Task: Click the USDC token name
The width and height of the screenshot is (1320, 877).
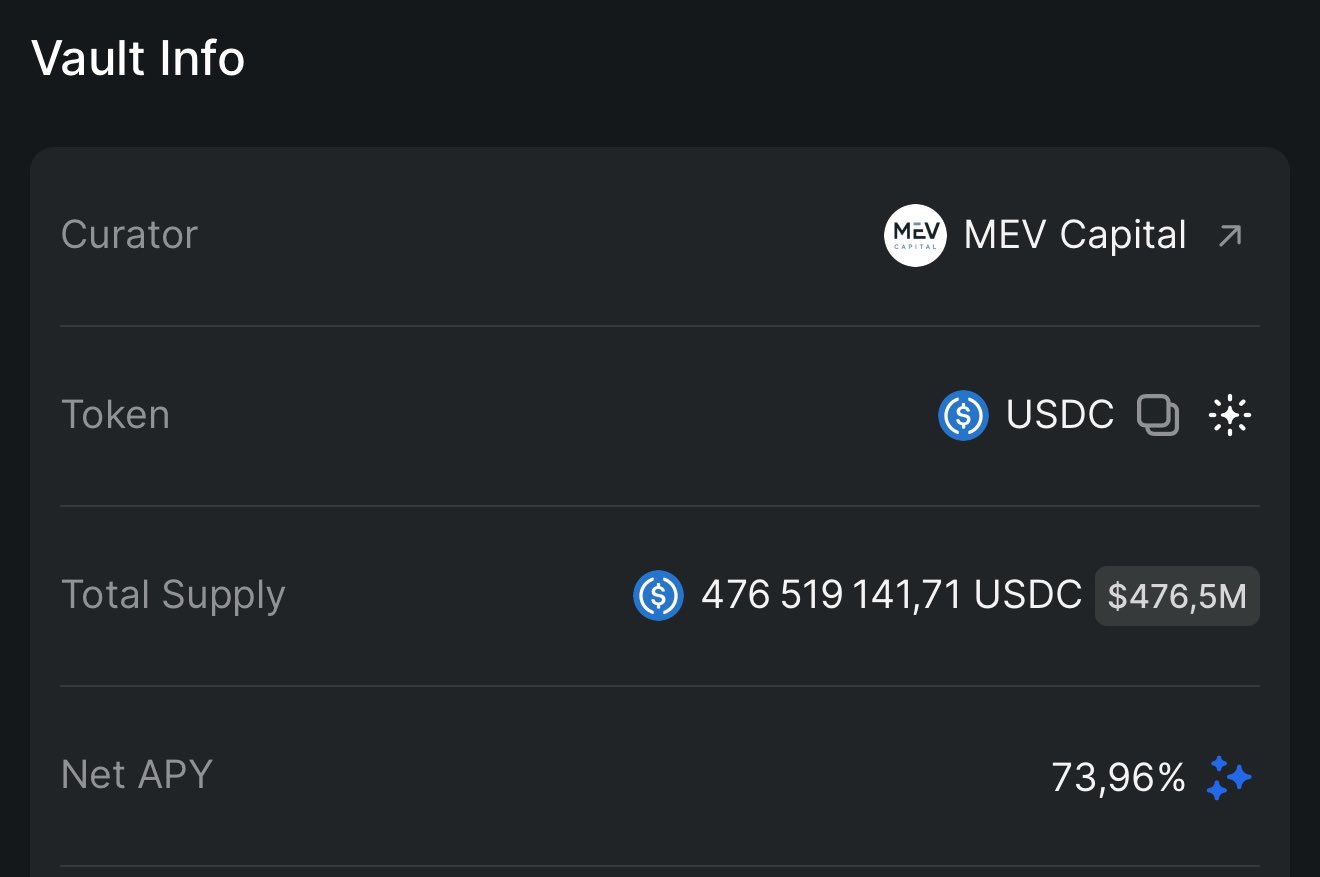Action: [1060, 415]
